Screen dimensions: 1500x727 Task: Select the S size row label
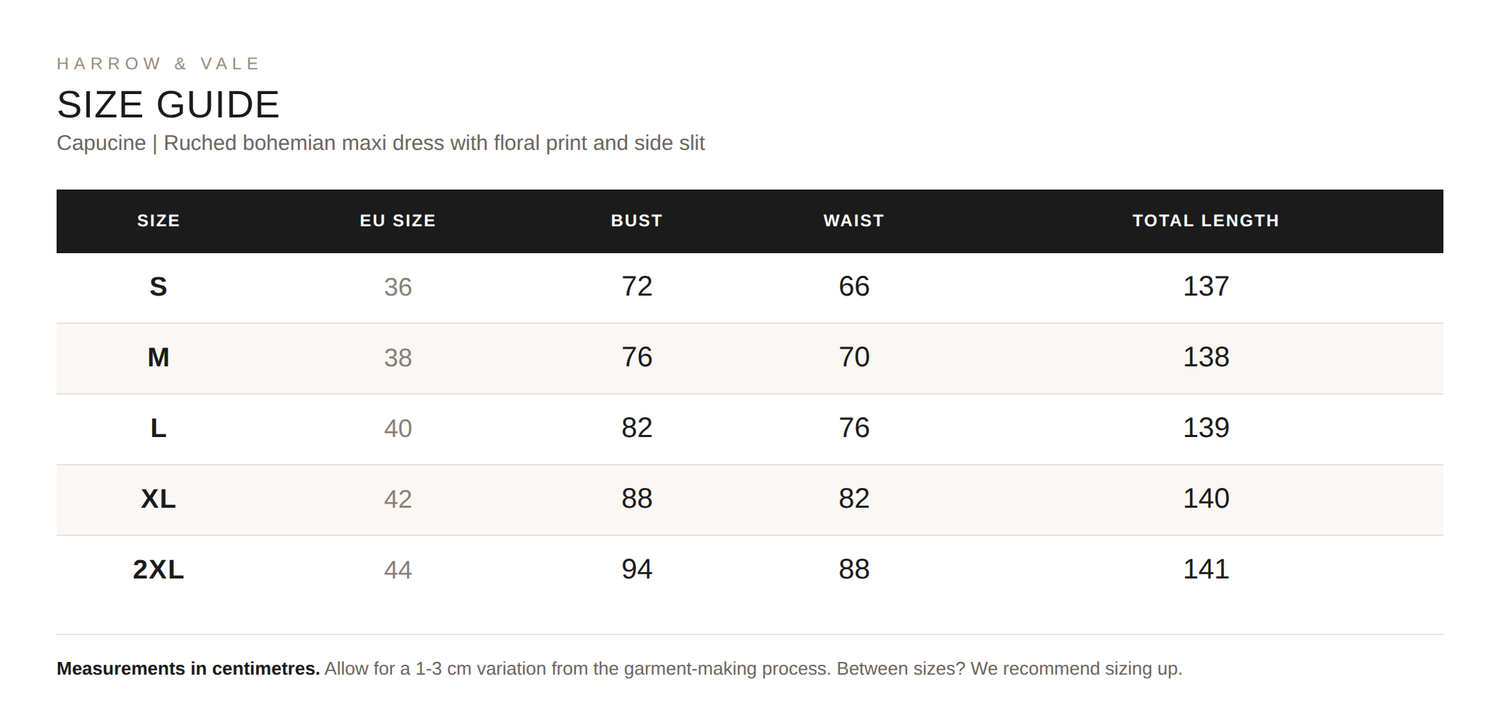(x=158, y=287)
